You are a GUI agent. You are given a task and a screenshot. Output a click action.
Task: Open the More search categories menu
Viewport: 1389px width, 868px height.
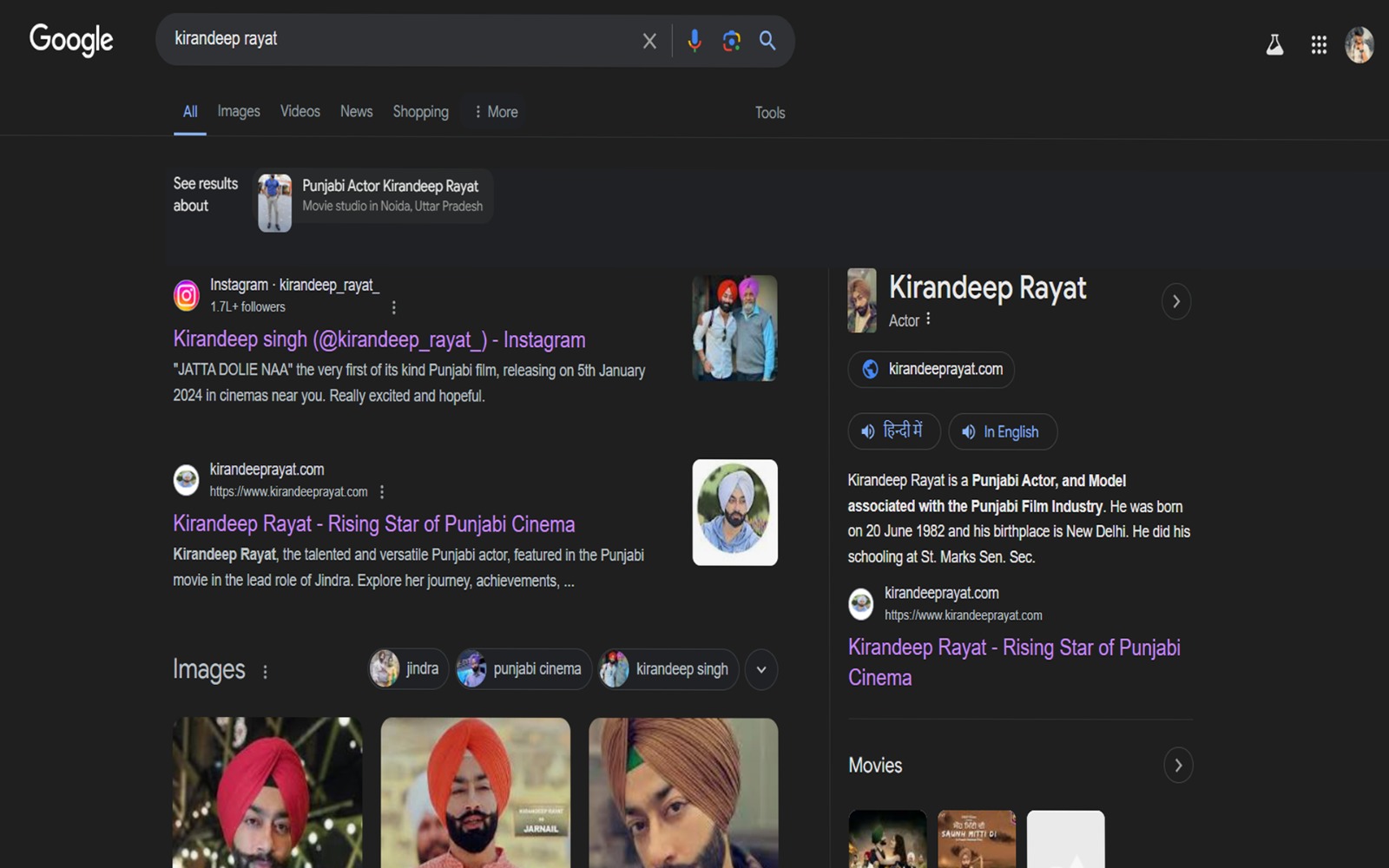[496, 111]
